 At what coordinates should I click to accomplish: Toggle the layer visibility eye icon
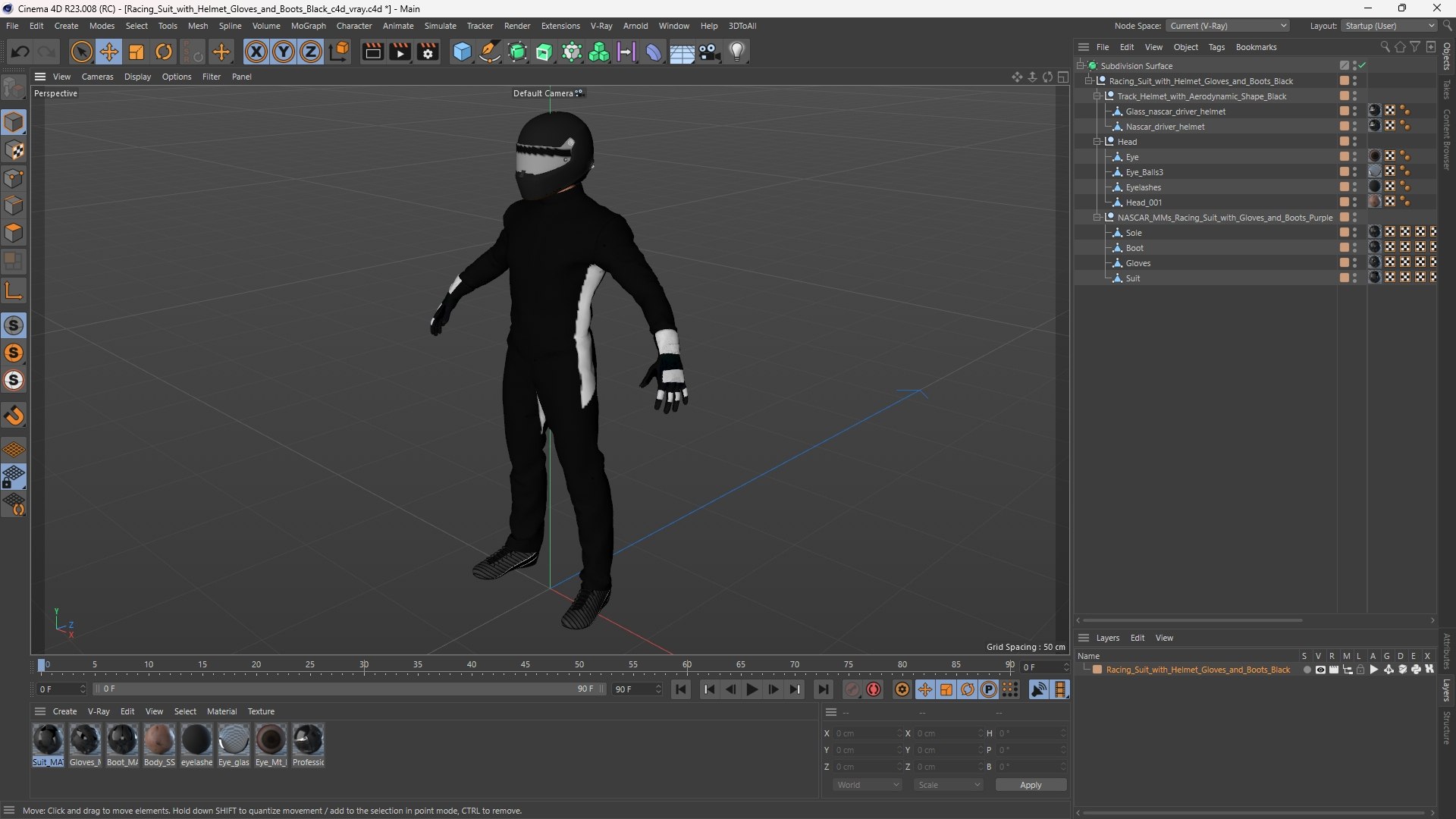(1320, 670)
